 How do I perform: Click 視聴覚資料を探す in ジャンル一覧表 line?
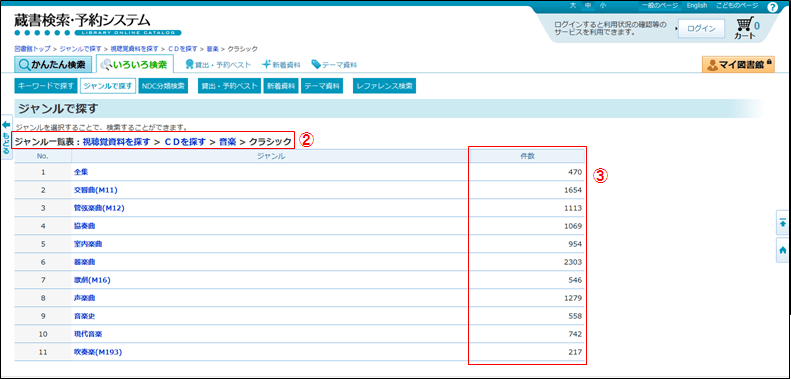point(117,142)
